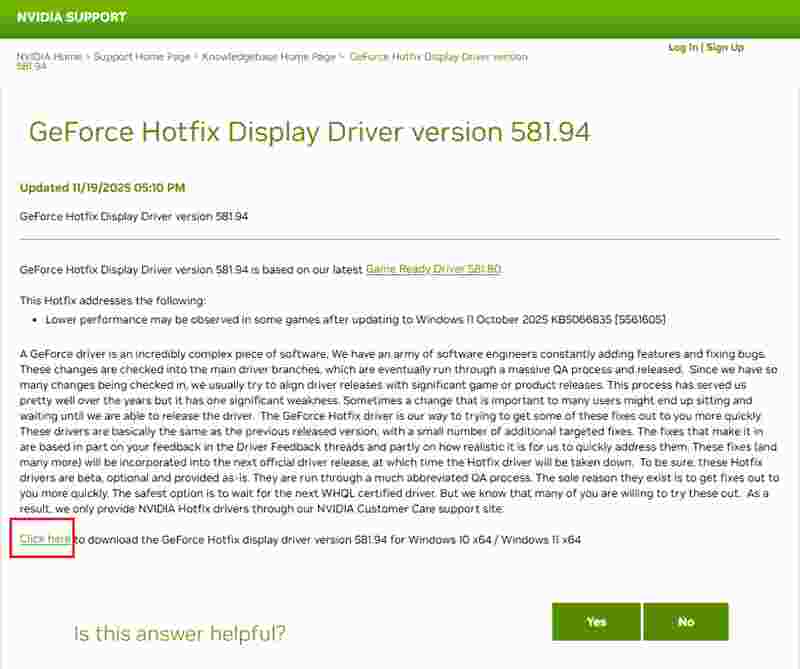
Task: Click the Windows 11 KB5066835 bullet item
Action: 355,320
